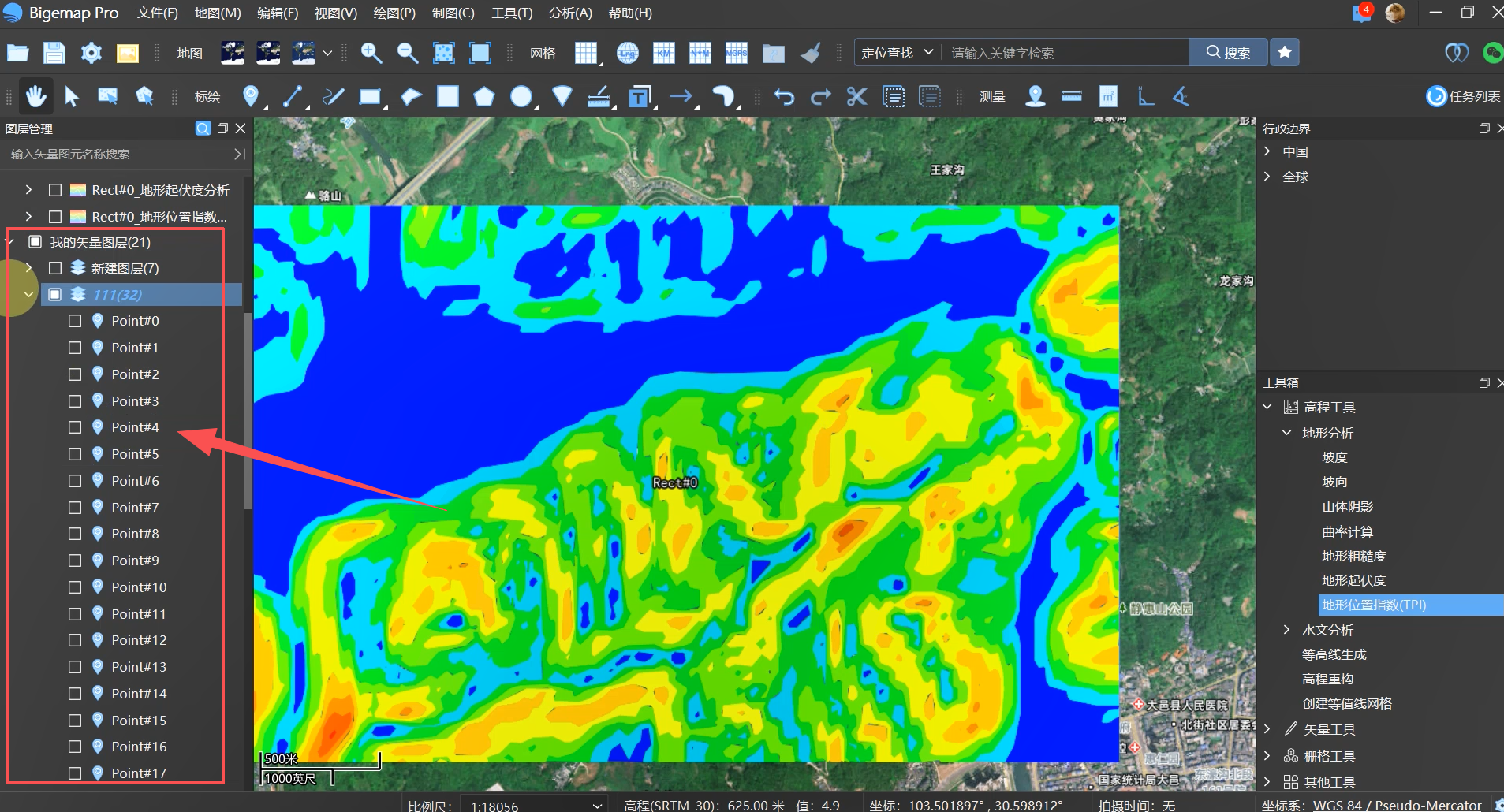Click the MGRS grid icon
1504x812 pixels.
pyautogui.click(x=736, y=53)
